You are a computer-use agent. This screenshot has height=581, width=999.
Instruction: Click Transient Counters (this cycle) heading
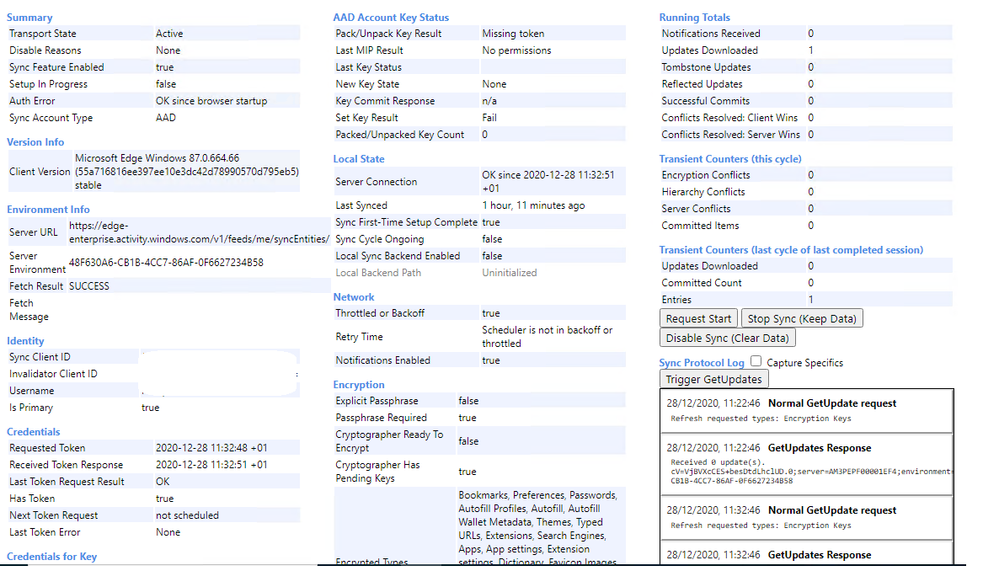click(x=730, y=159)
